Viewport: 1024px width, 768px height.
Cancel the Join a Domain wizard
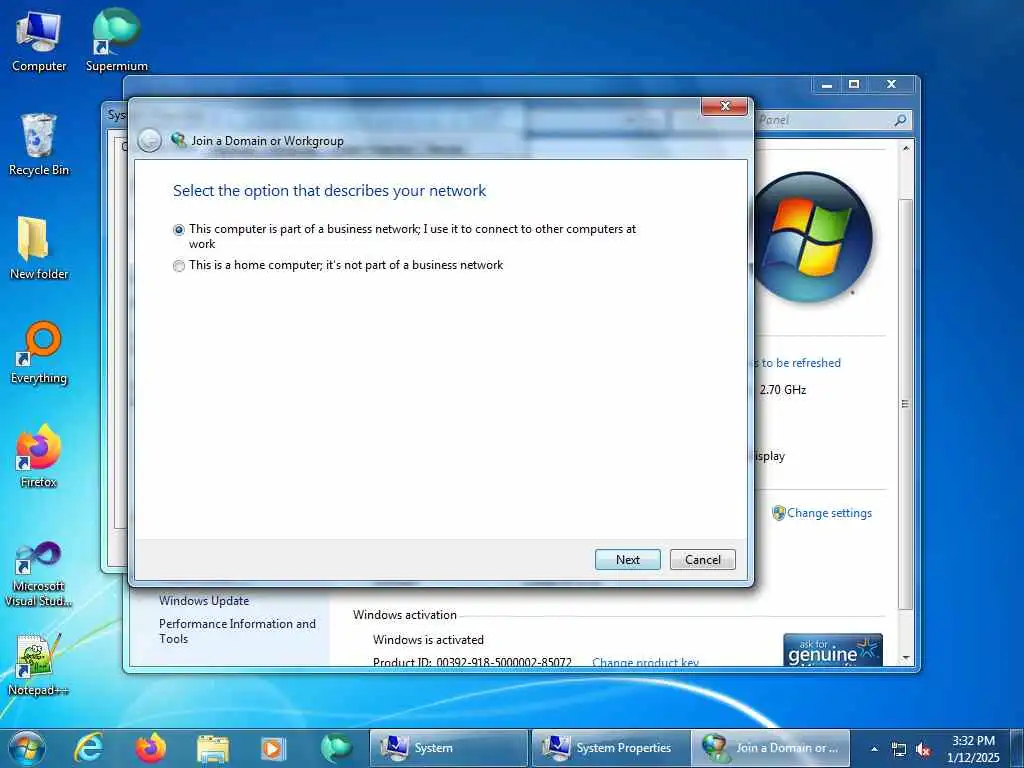tap(703, 560)
